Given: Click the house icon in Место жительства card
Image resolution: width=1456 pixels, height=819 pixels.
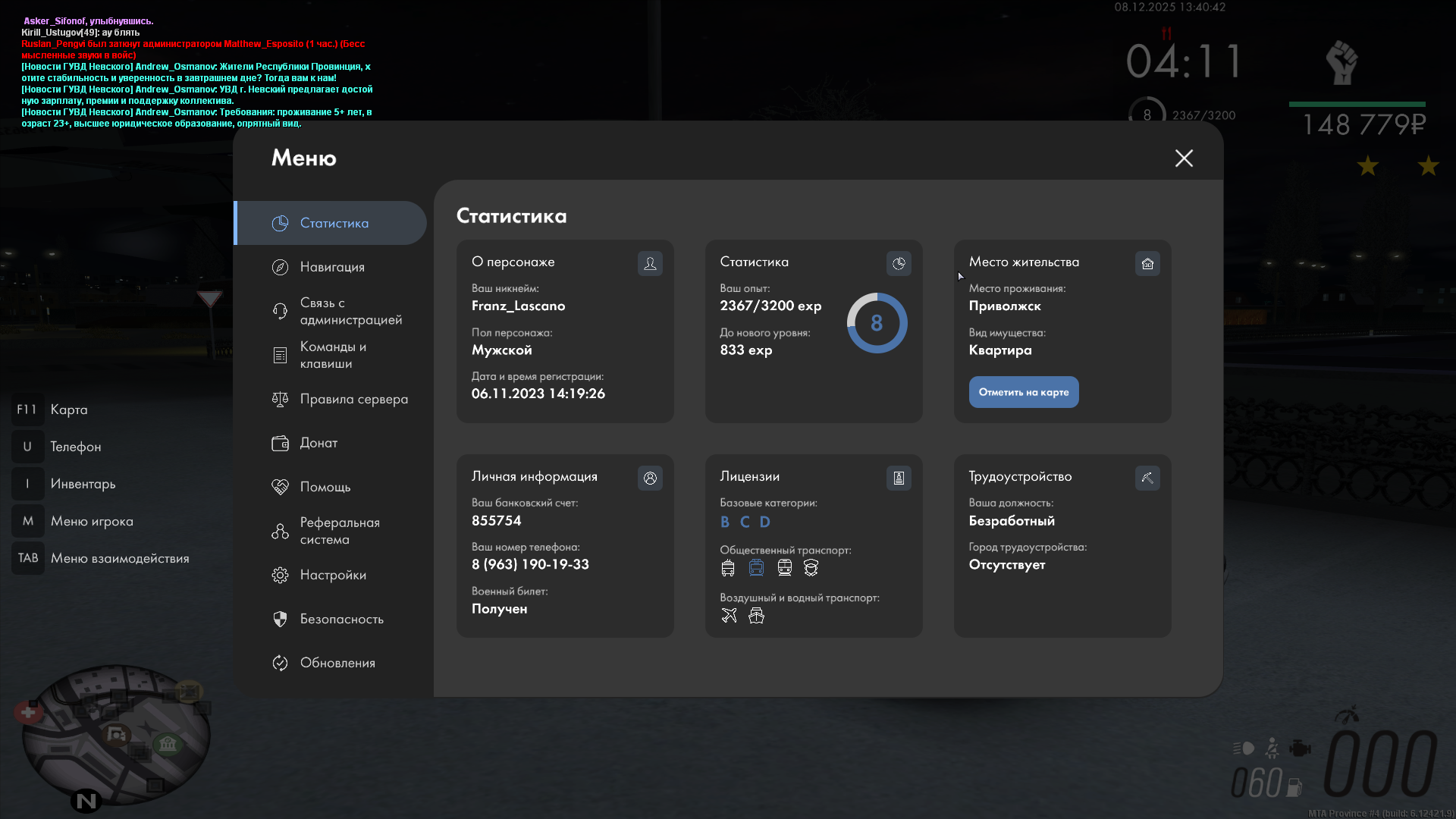Looking at the screenshot, I should [x=1147, y=263].
